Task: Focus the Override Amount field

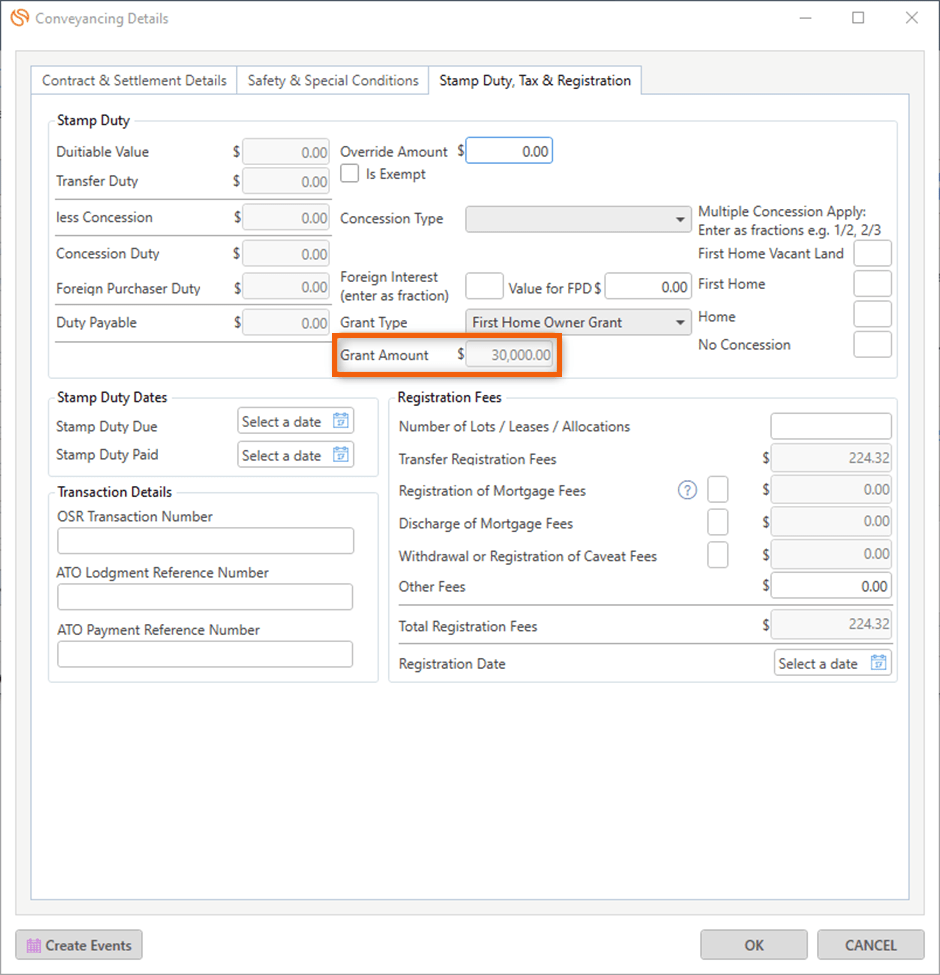Action: click(509, 151)
